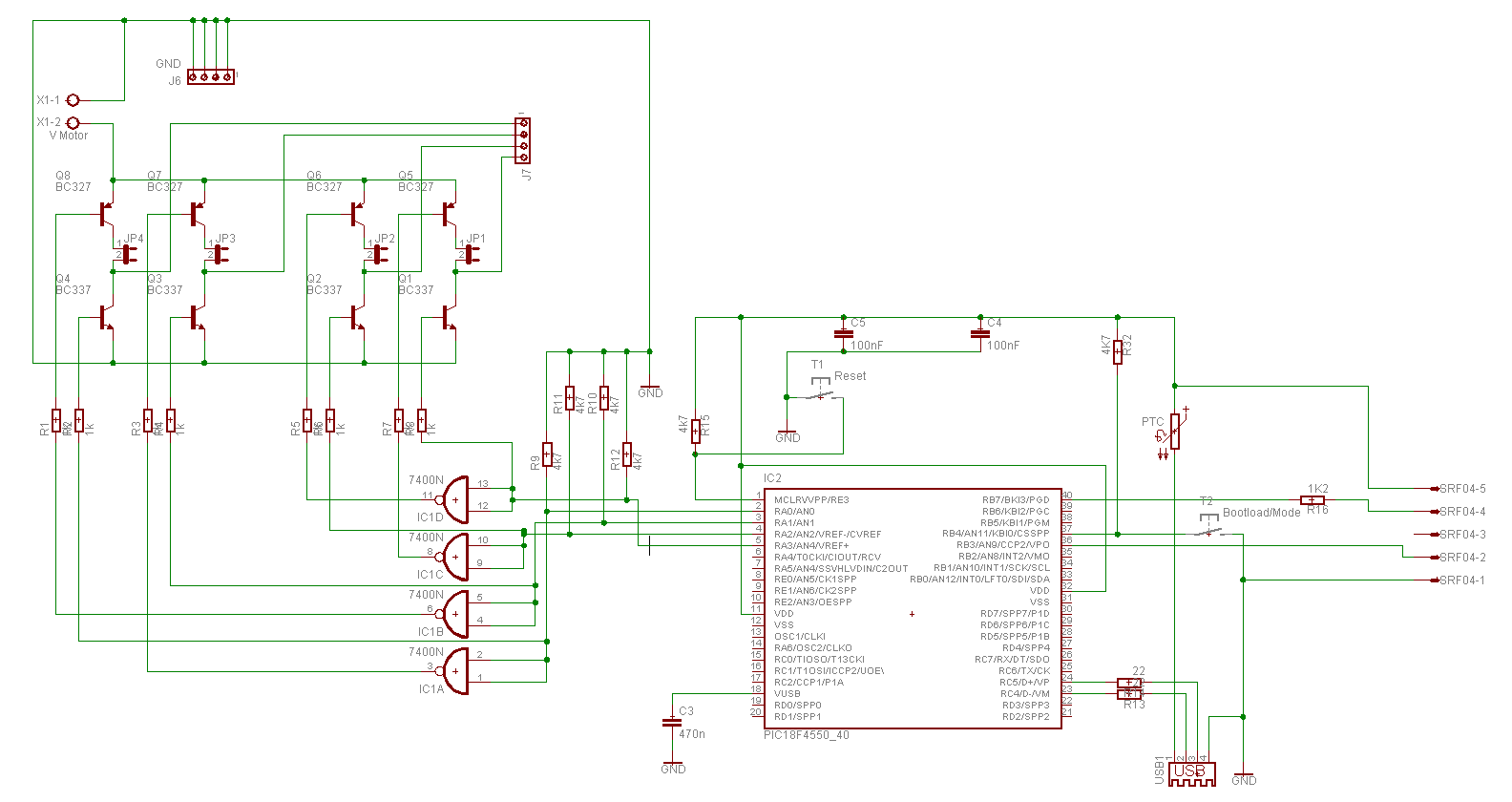The image size is (1512, 802).
Task: Click the USB connector symbol
Action: (1192, 773)
